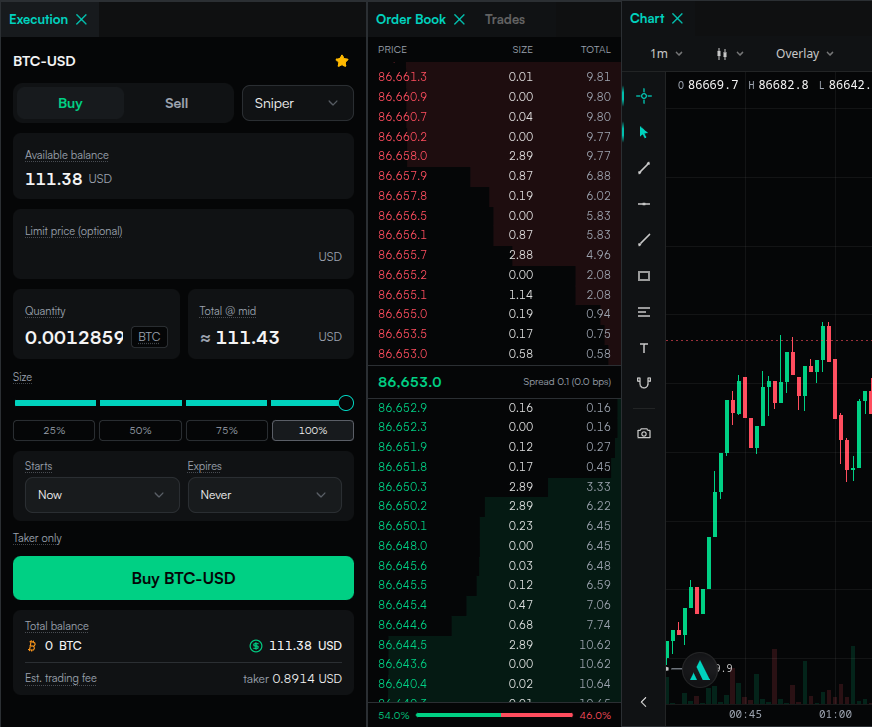
Task: Collapse the chart toolbar with left chevron
Action: tap(643, 702)
